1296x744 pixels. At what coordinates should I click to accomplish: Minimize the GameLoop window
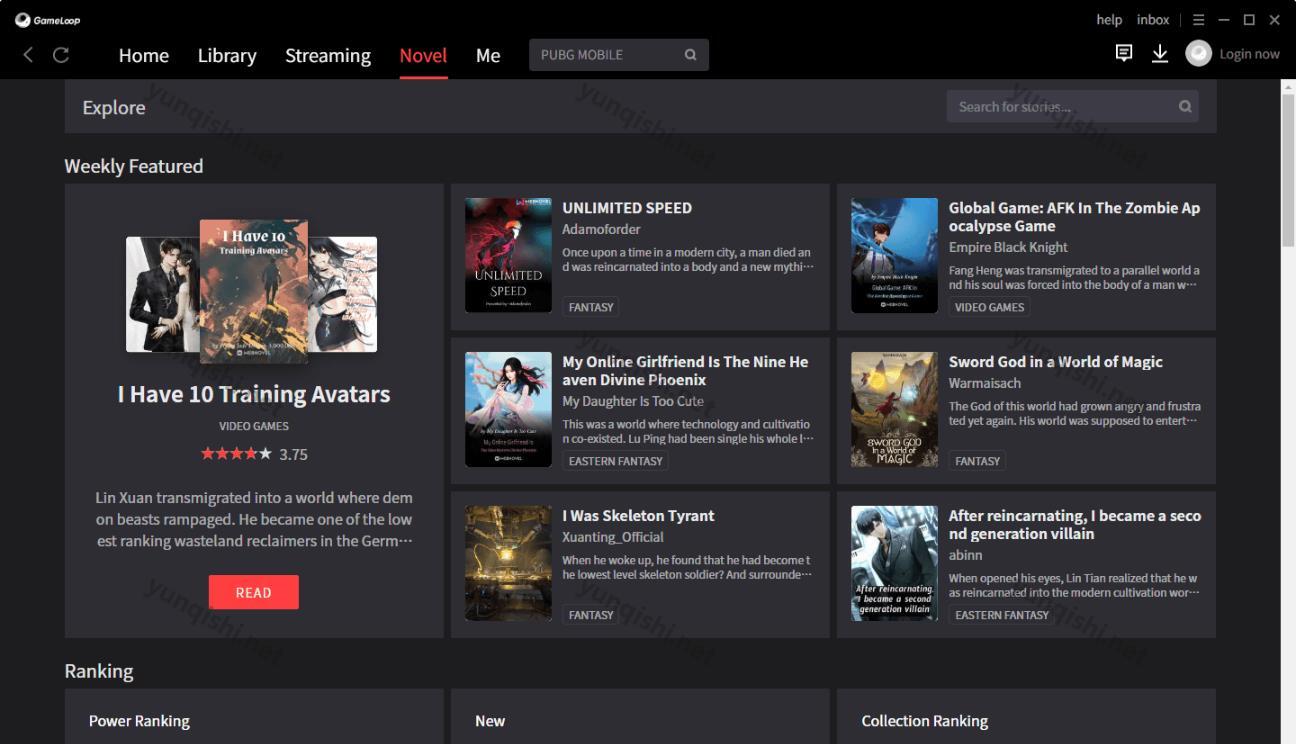(1224, 20)
